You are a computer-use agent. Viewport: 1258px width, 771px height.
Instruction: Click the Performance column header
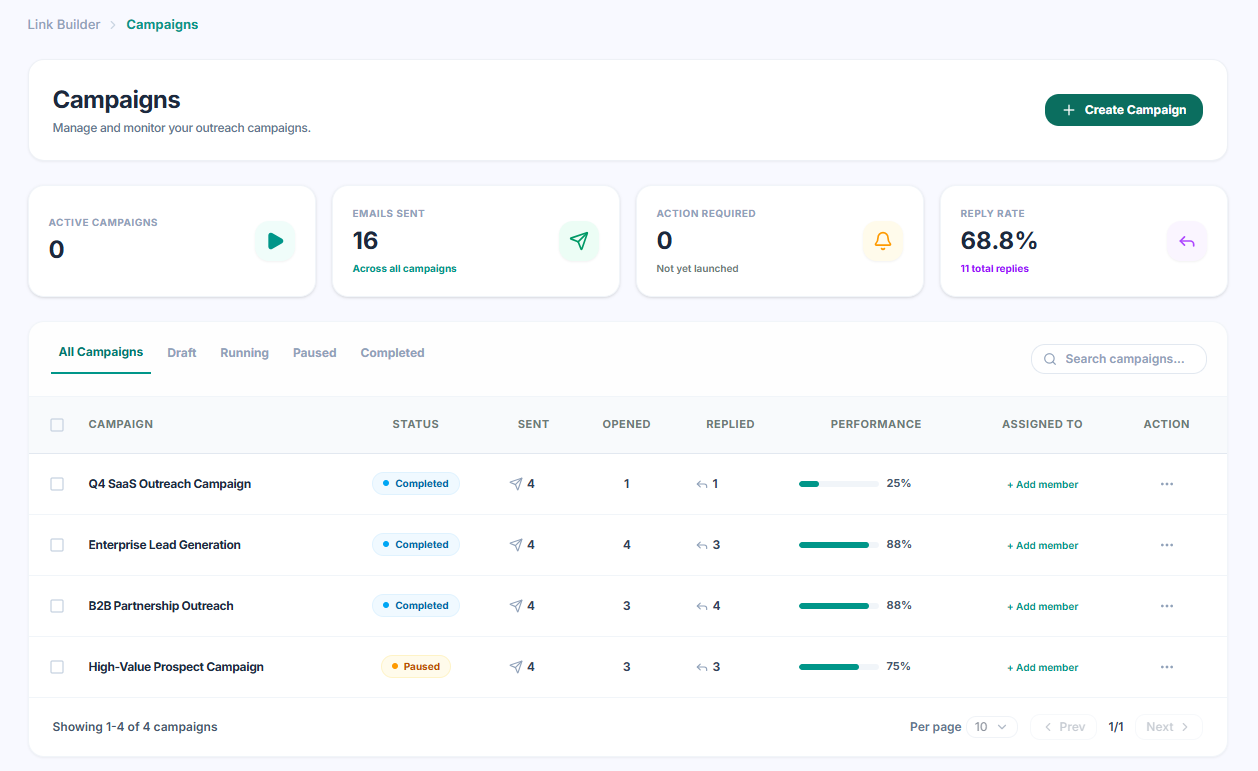tap(876, 425)
